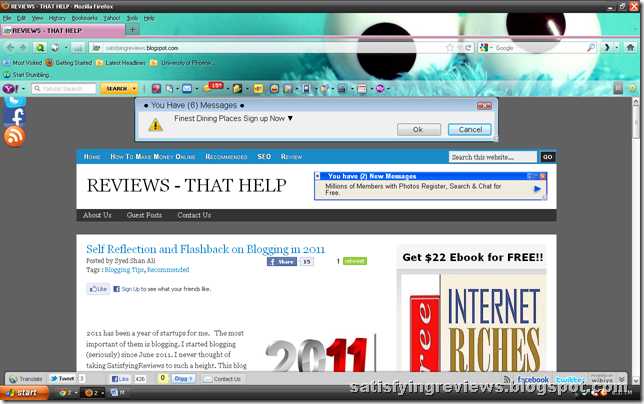Click the warning triangle icon in message box
Image resolution: width=644 pixels, height=404 pixels.
pos(156,125)
